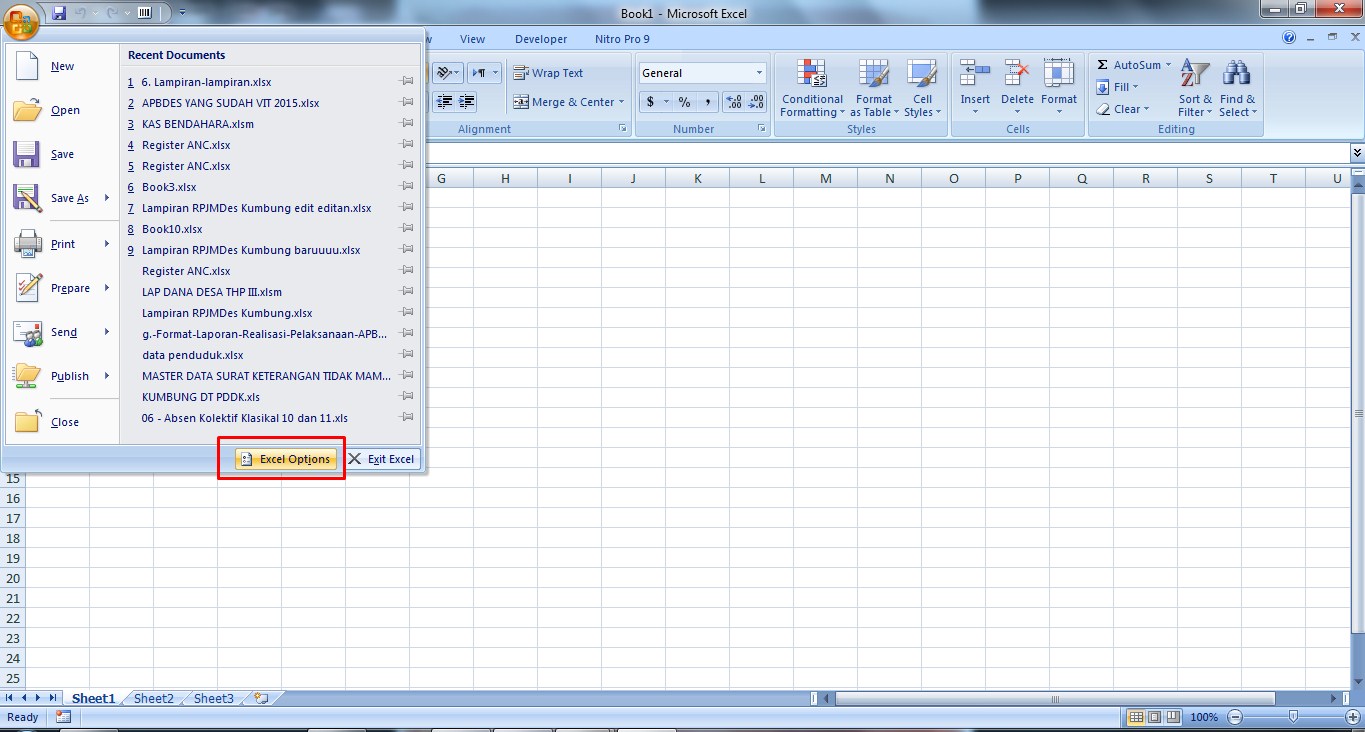The width and height of the screenshot is (1365, 732).
Task: Click the zoom slider handle in status bar
Action: coord(1293,717)
